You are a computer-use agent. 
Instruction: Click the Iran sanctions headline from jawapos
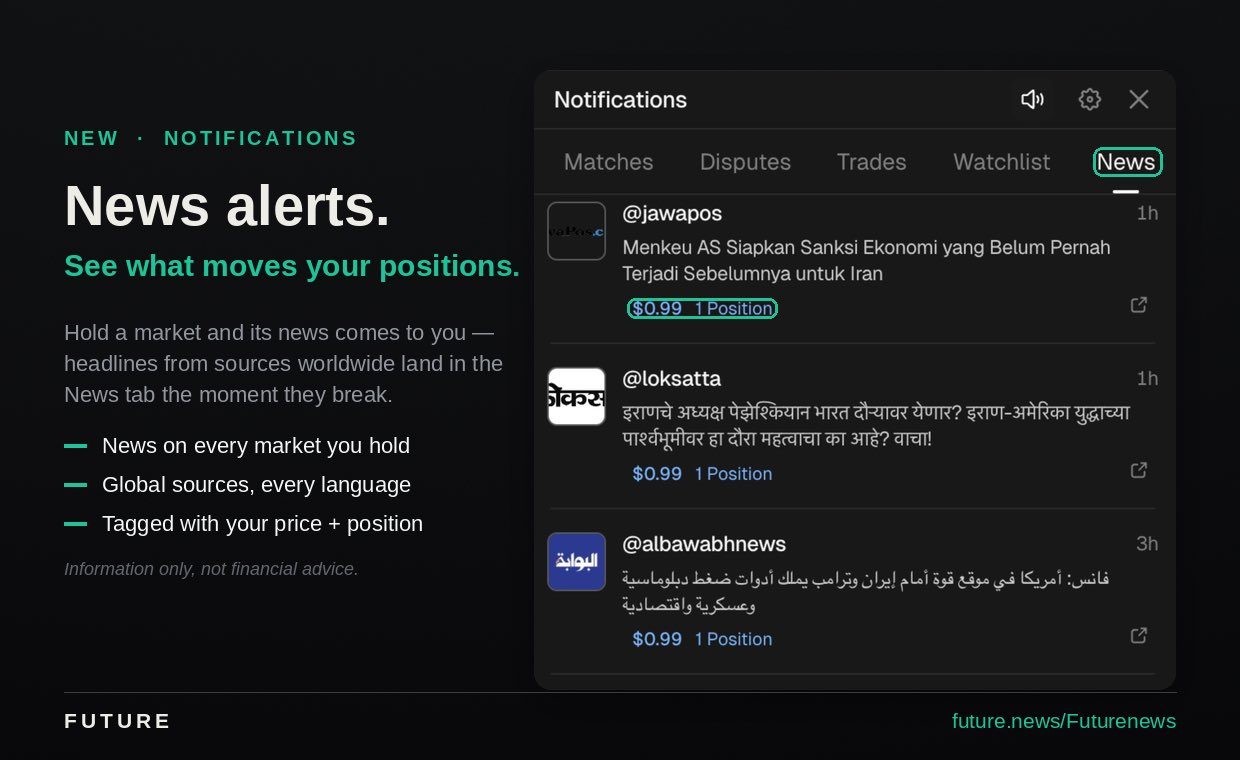pos(866,260)
